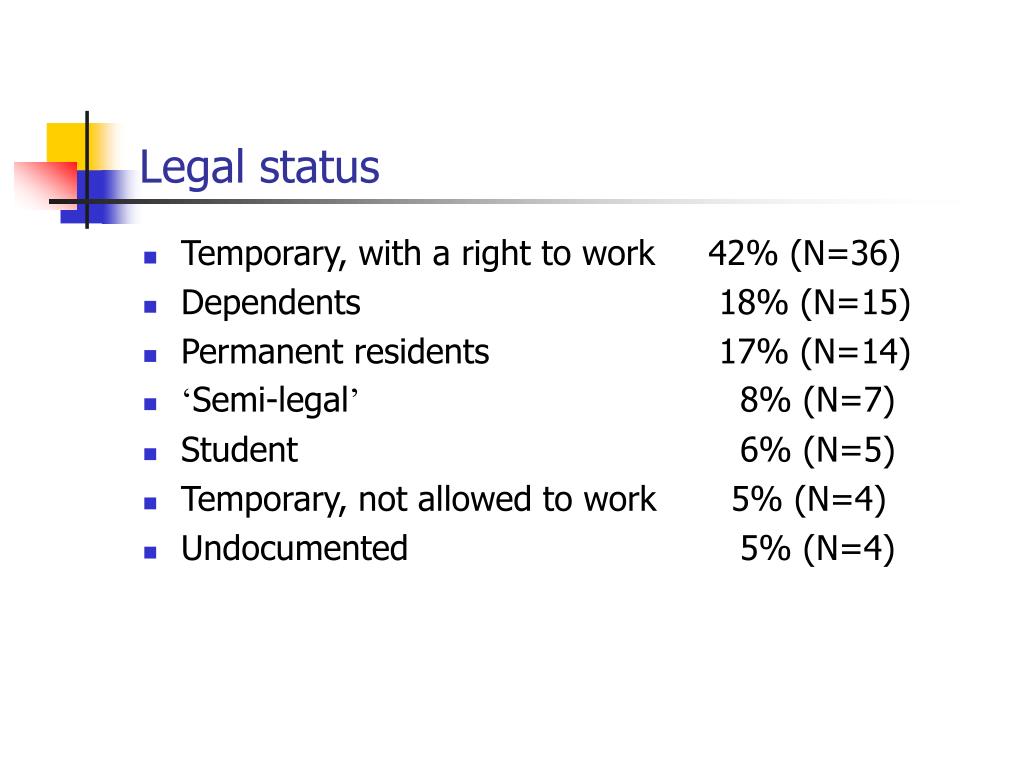
Task: Click the '6% (N=5)' value beside Student
Action: tap(817, 451)
